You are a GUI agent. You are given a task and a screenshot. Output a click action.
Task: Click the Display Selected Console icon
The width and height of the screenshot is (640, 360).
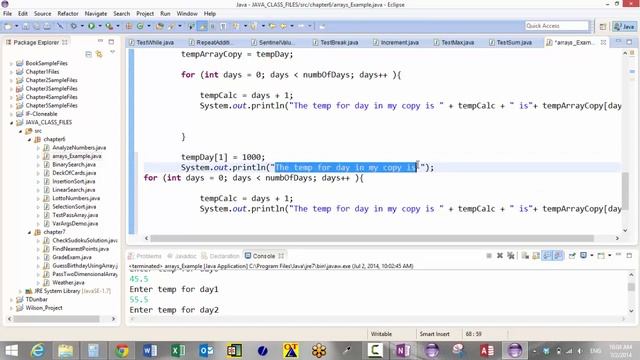click(x=583, y=256)
